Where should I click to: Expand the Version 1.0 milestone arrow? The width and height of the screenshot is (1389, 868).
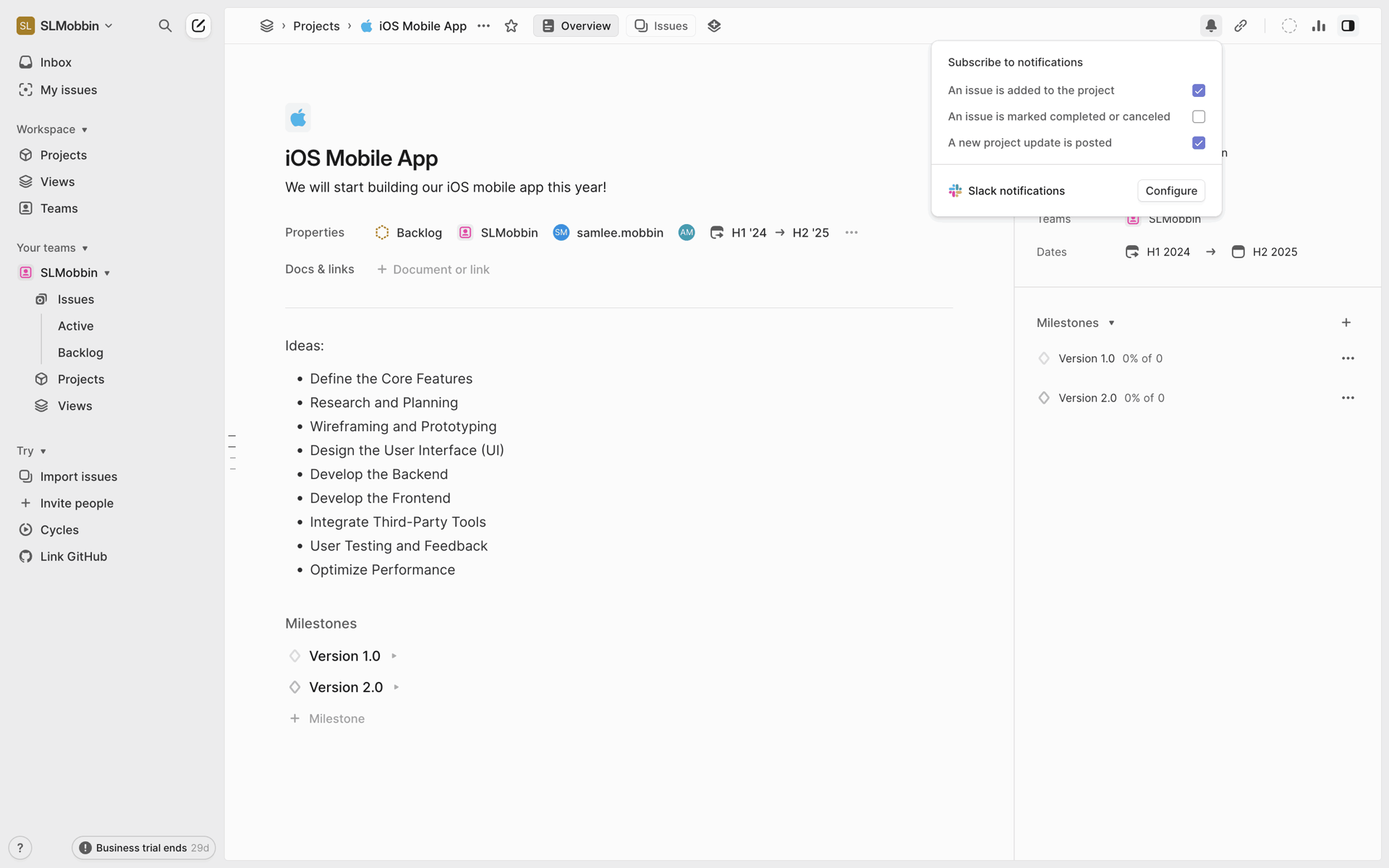point(394,656)
